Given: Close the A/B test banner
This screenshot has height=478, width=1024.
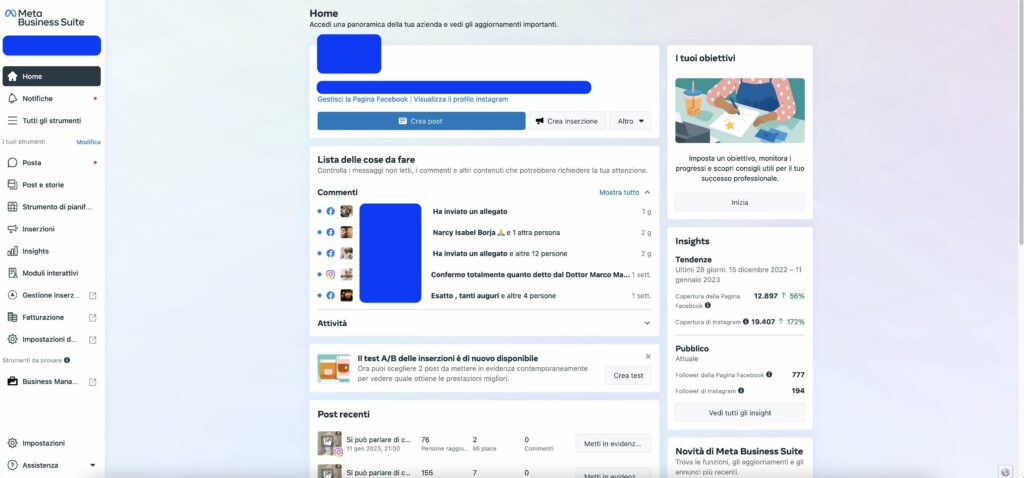Looking at the screenshot, I should 648,357.
